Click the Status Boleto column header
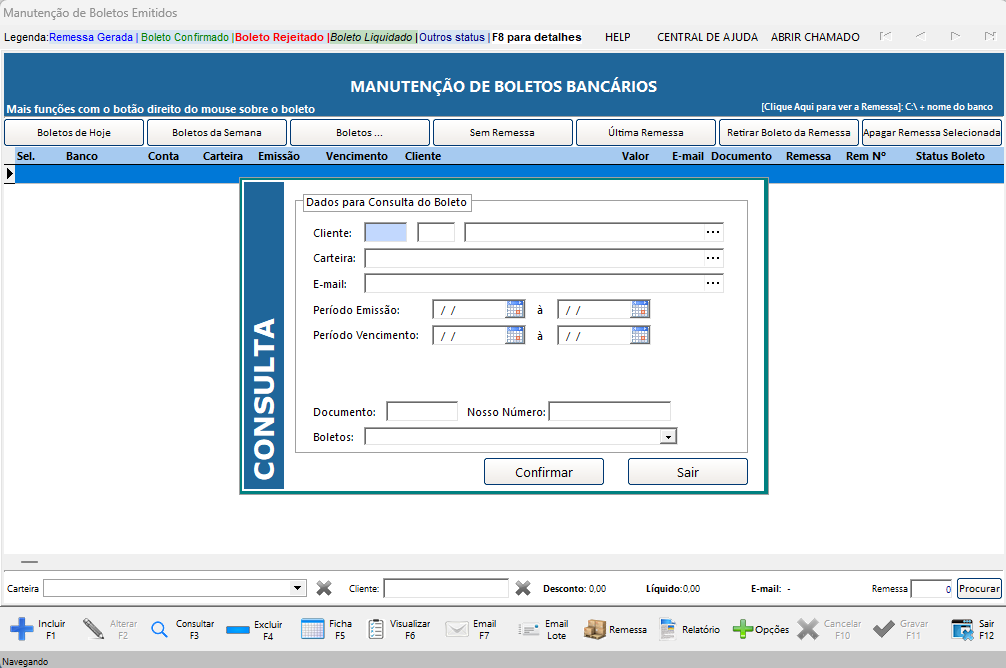This screenshot has width=1006, height=668. point(950,156)
